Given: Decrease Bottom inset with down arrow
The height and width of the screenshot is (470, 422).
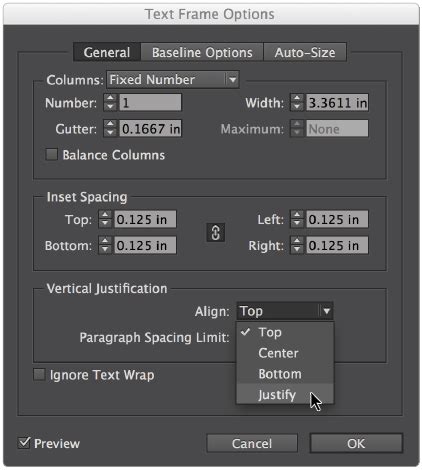Looking at the screenshot, I should (105, 249).
